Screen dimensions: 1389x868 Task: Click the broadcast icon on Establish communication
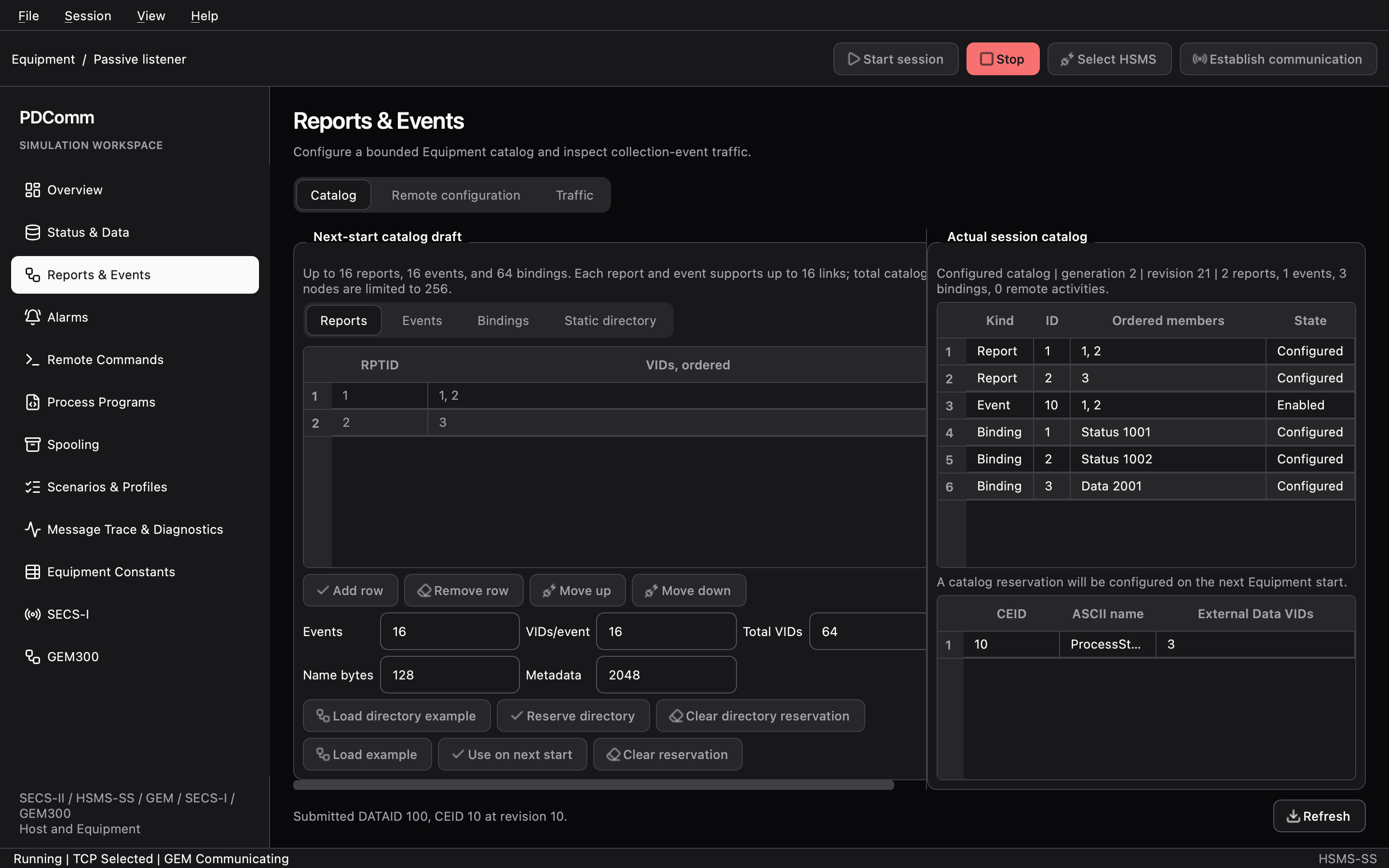(1199, 59)
